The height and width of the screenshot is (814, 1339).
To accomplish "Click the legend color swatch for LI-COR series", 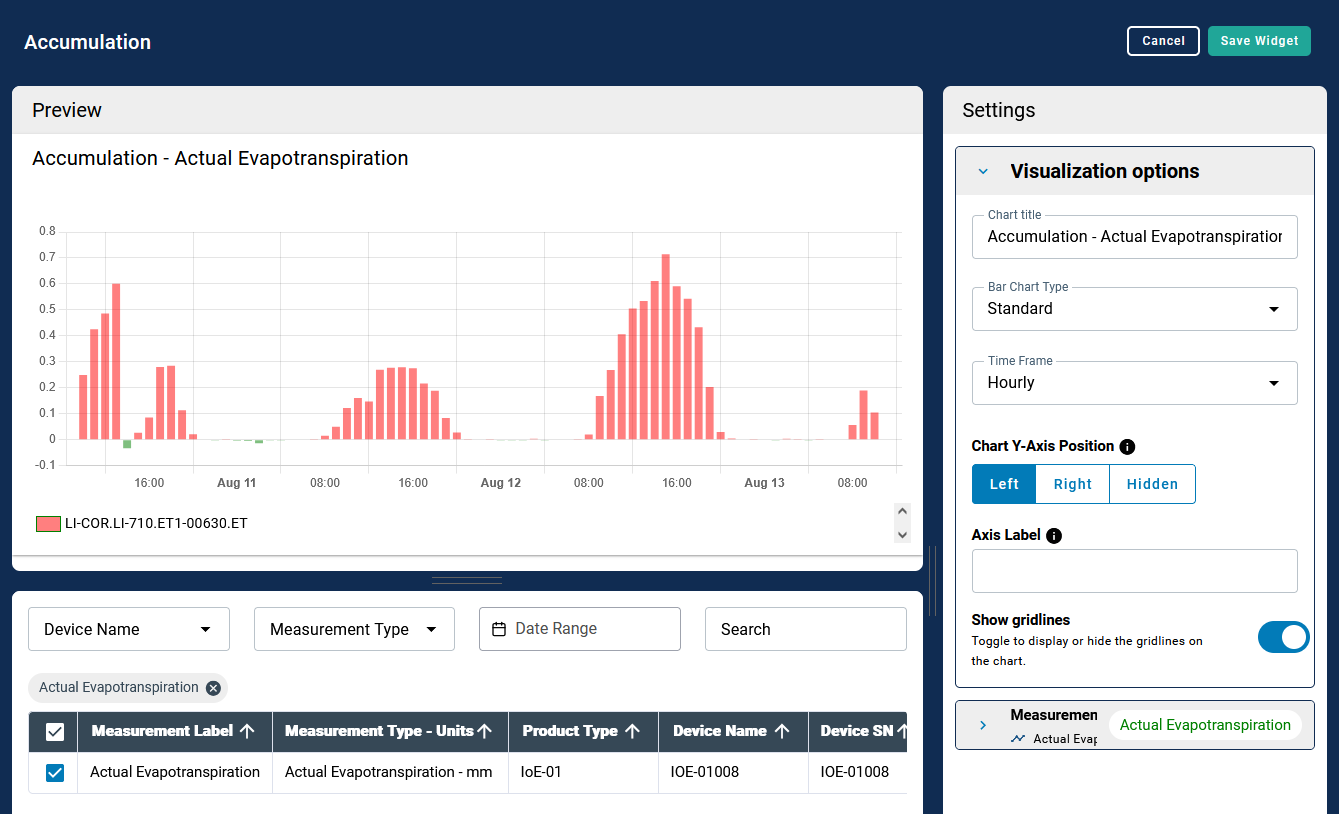I will point(48,524).
